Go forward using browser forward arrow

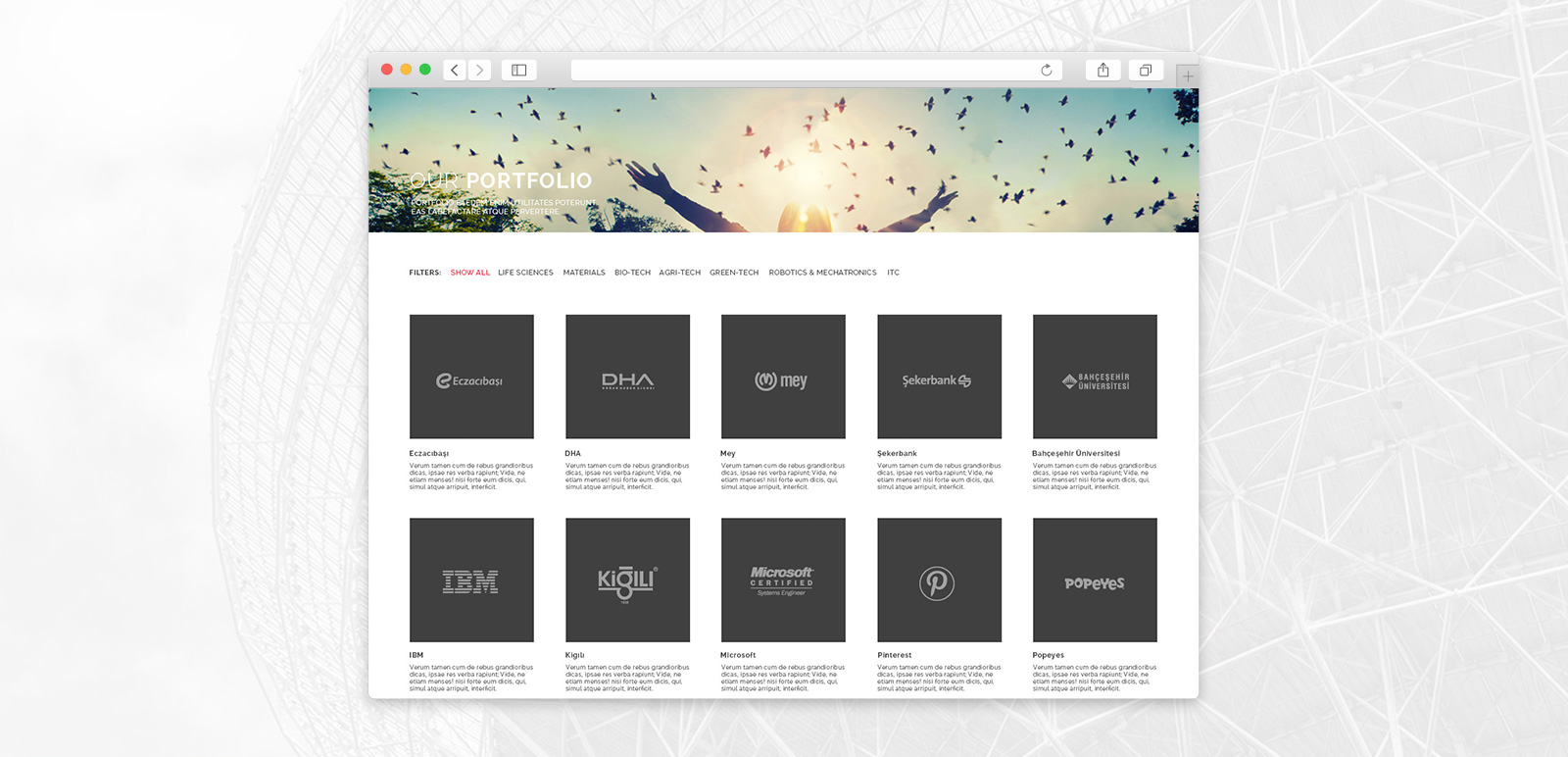click(479, 70)
